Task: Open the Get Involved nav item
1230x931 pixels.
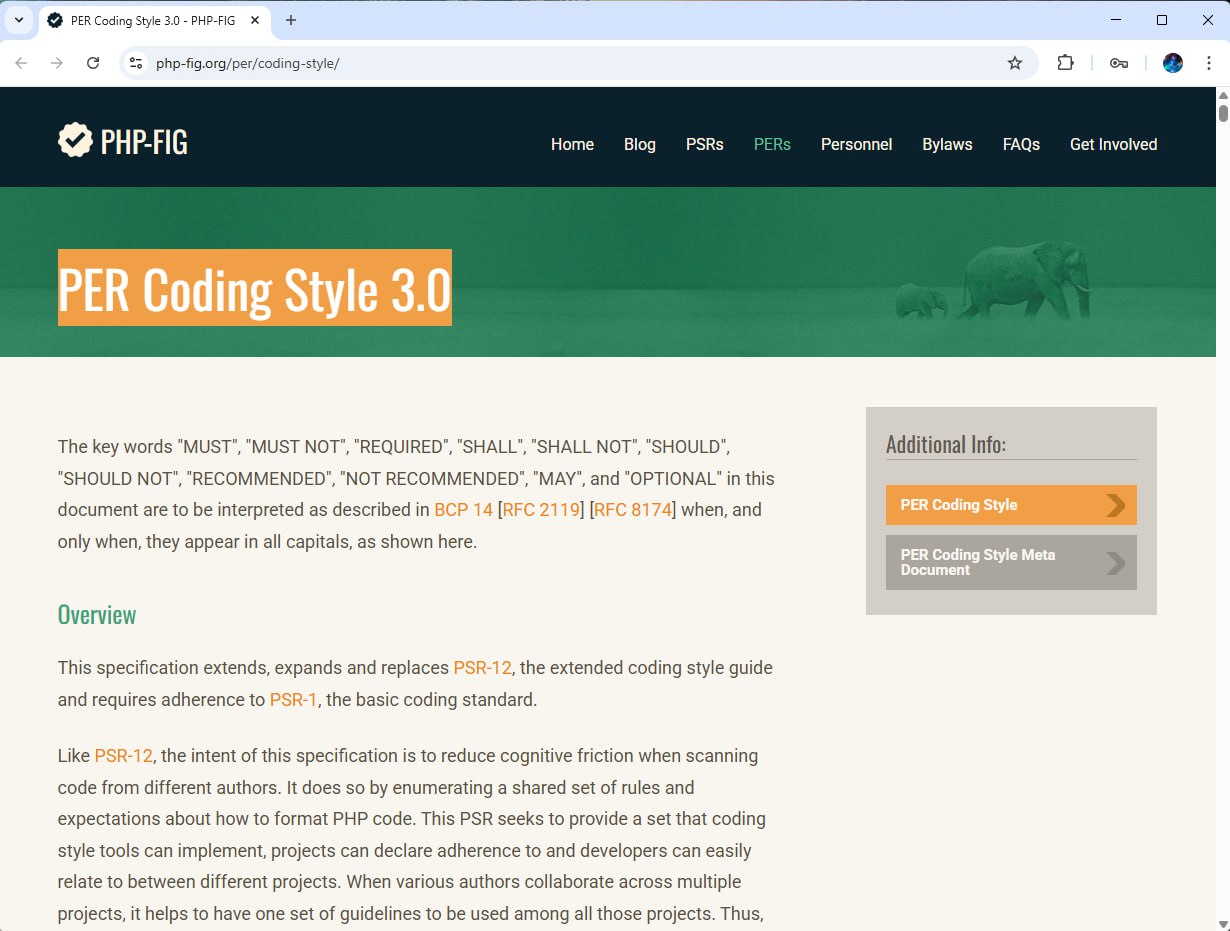Action: pyautogui.click(x=1113, y=144)
